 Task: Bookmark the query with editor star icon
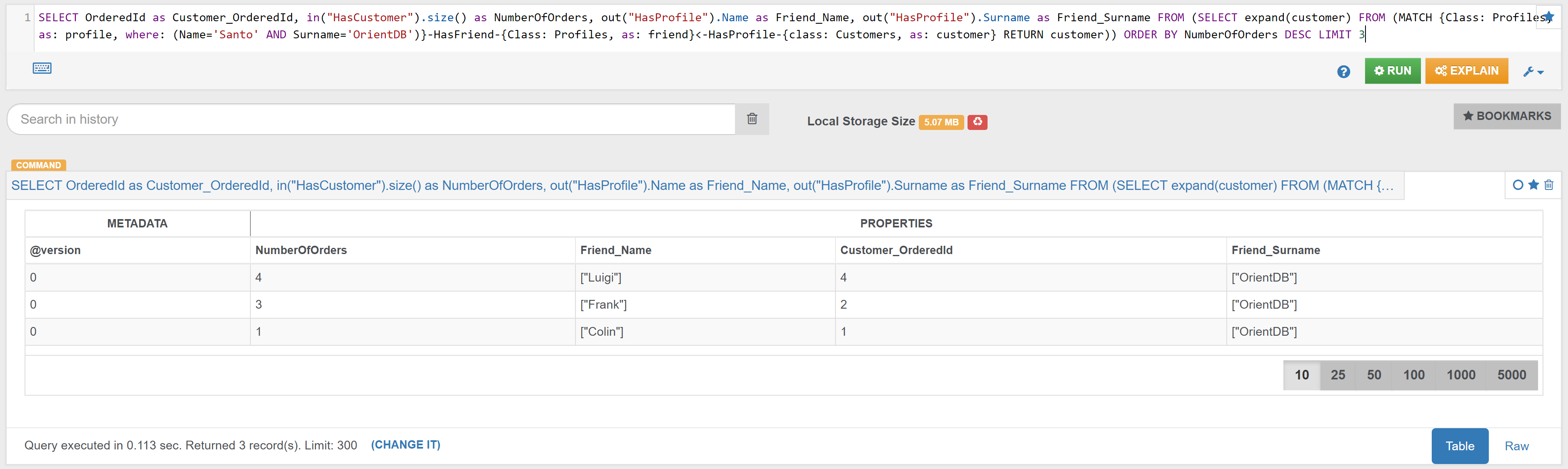(1548, 16)
